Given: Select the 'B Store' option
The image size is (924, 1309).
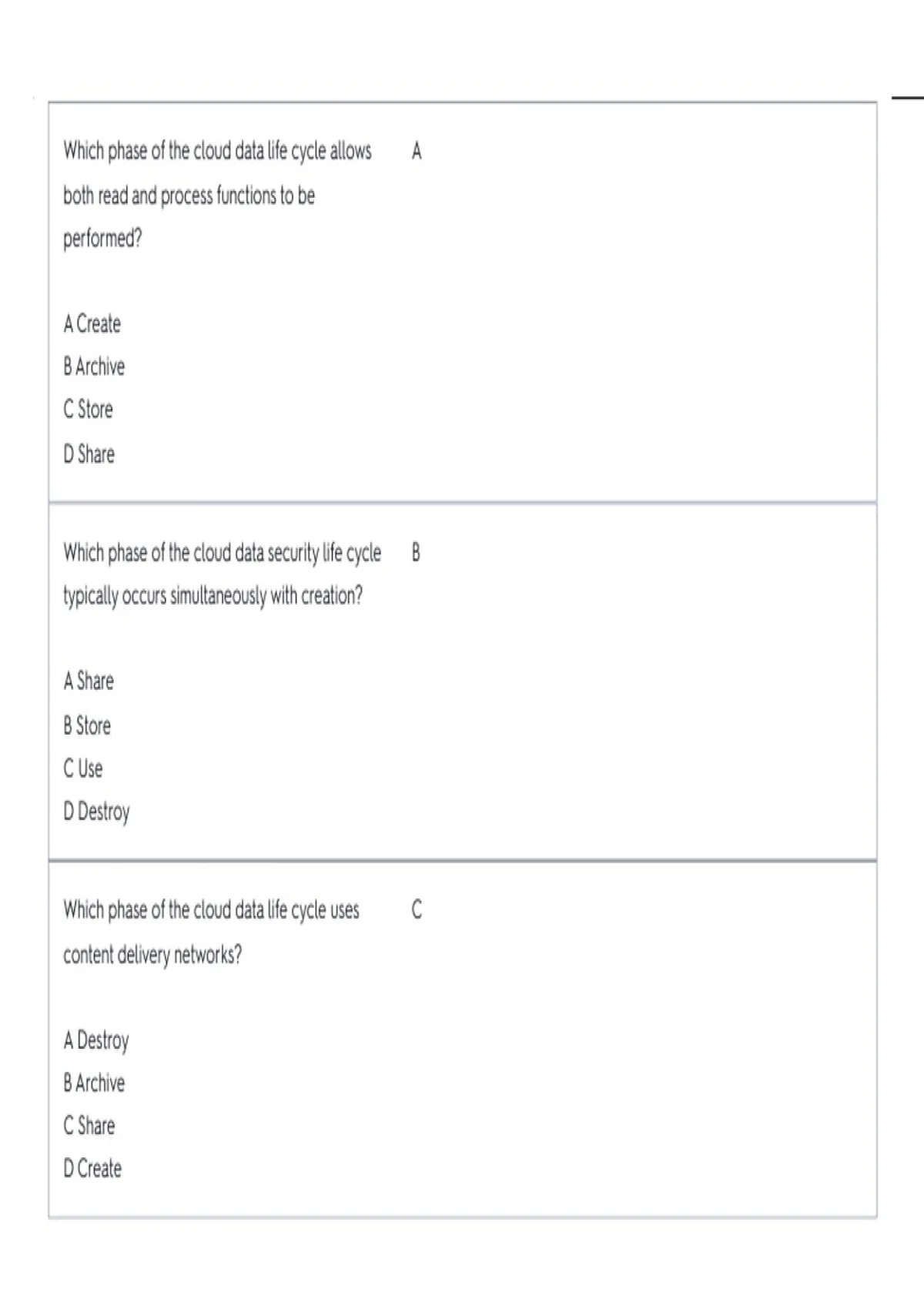Looking at the screenshot, I should point(87,726).
